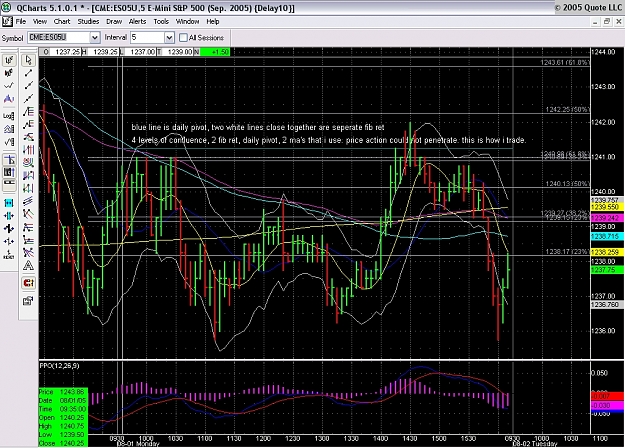Select the parallel channel lines tool

[x=28, y=201]
